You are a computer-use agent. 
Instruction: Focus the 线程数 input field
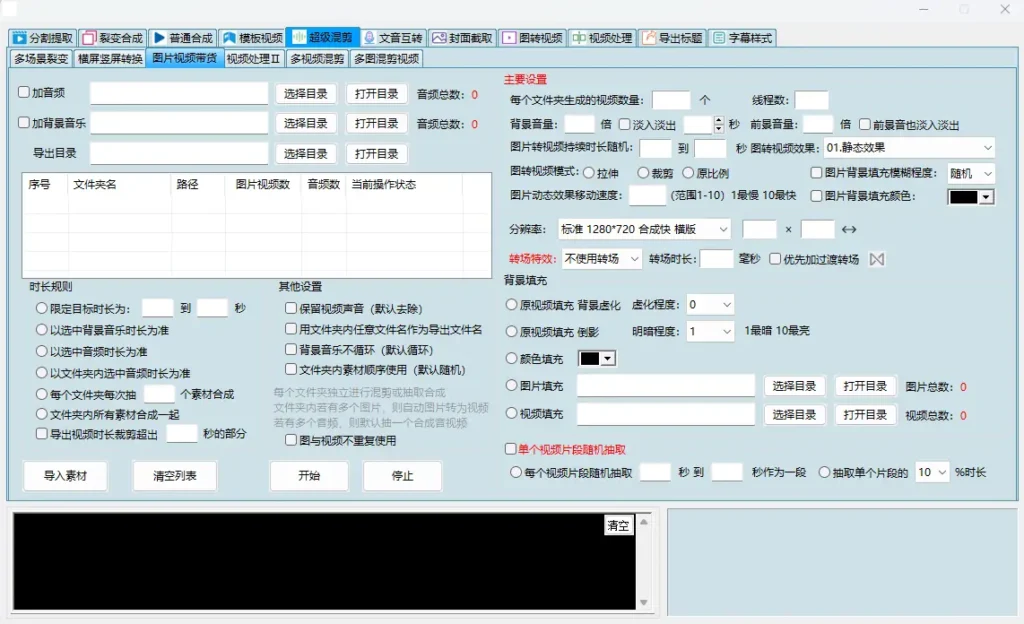[812, 100]
